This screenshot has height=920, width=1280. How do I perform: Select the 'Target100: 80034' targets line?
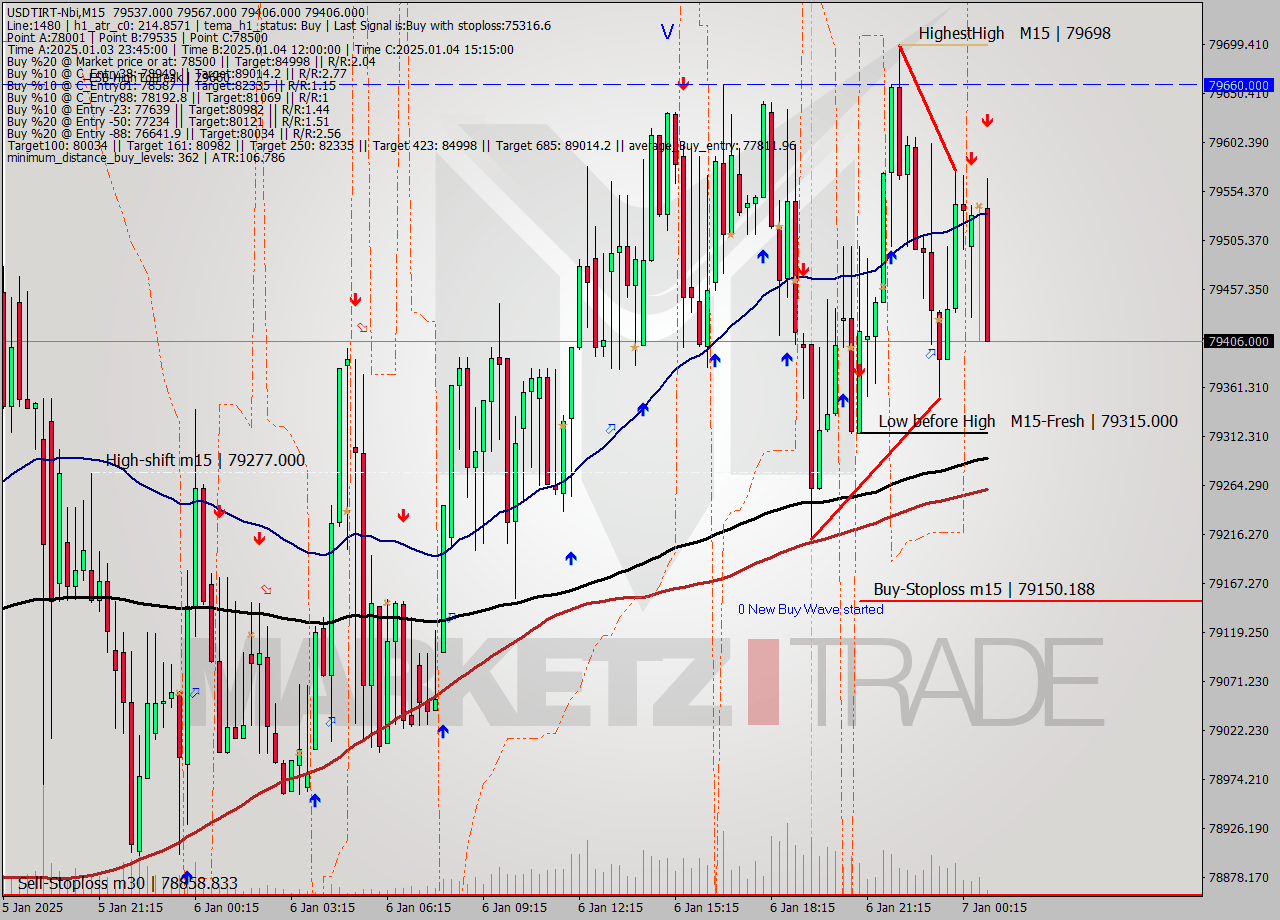coord(401,145)
